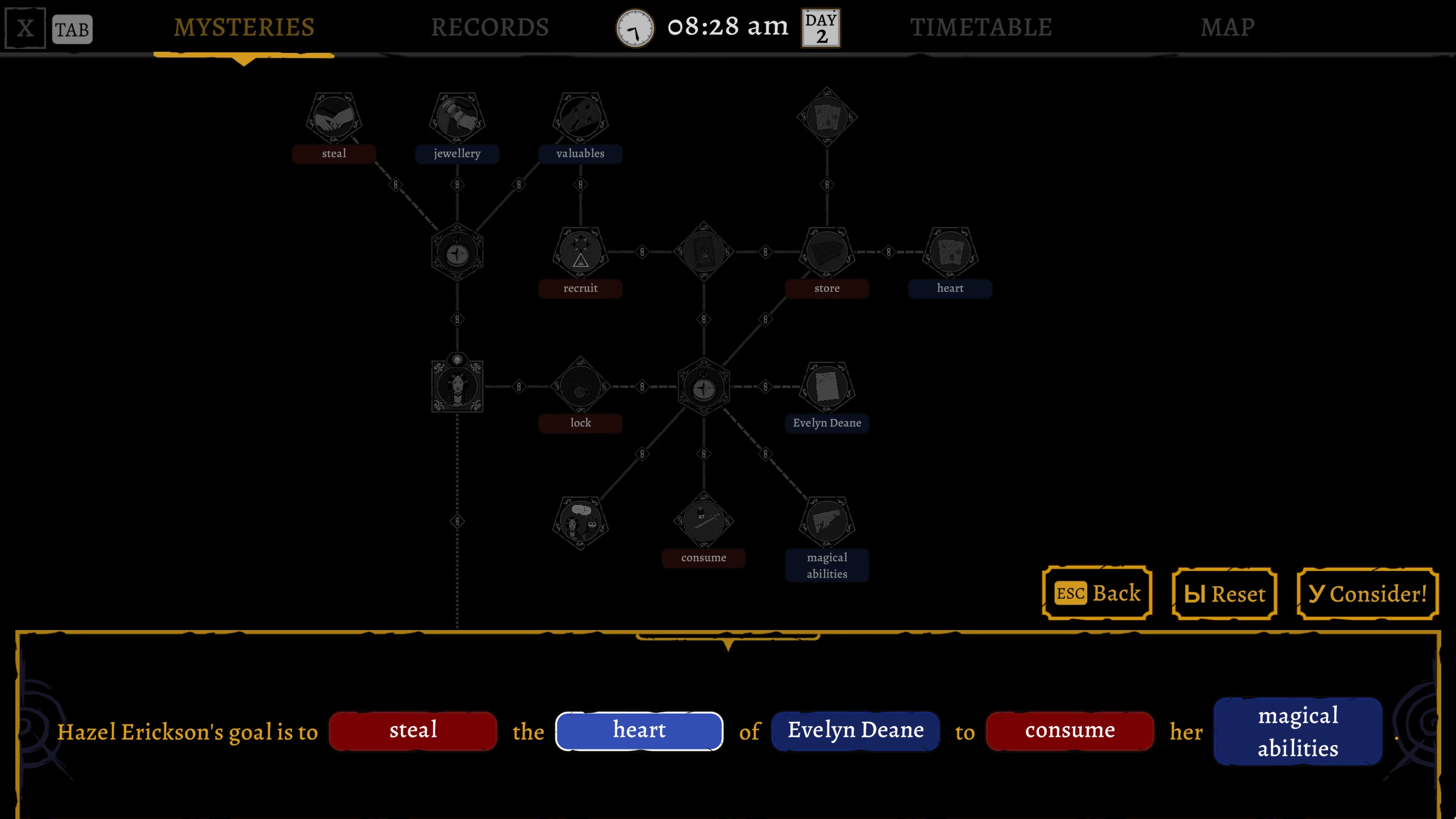Image resolution: width=1456 pixels, height=819 pixels.
Task: Click Hazel Erickson's portrait node
Action: pyautogui.click(x=457, y=387)
